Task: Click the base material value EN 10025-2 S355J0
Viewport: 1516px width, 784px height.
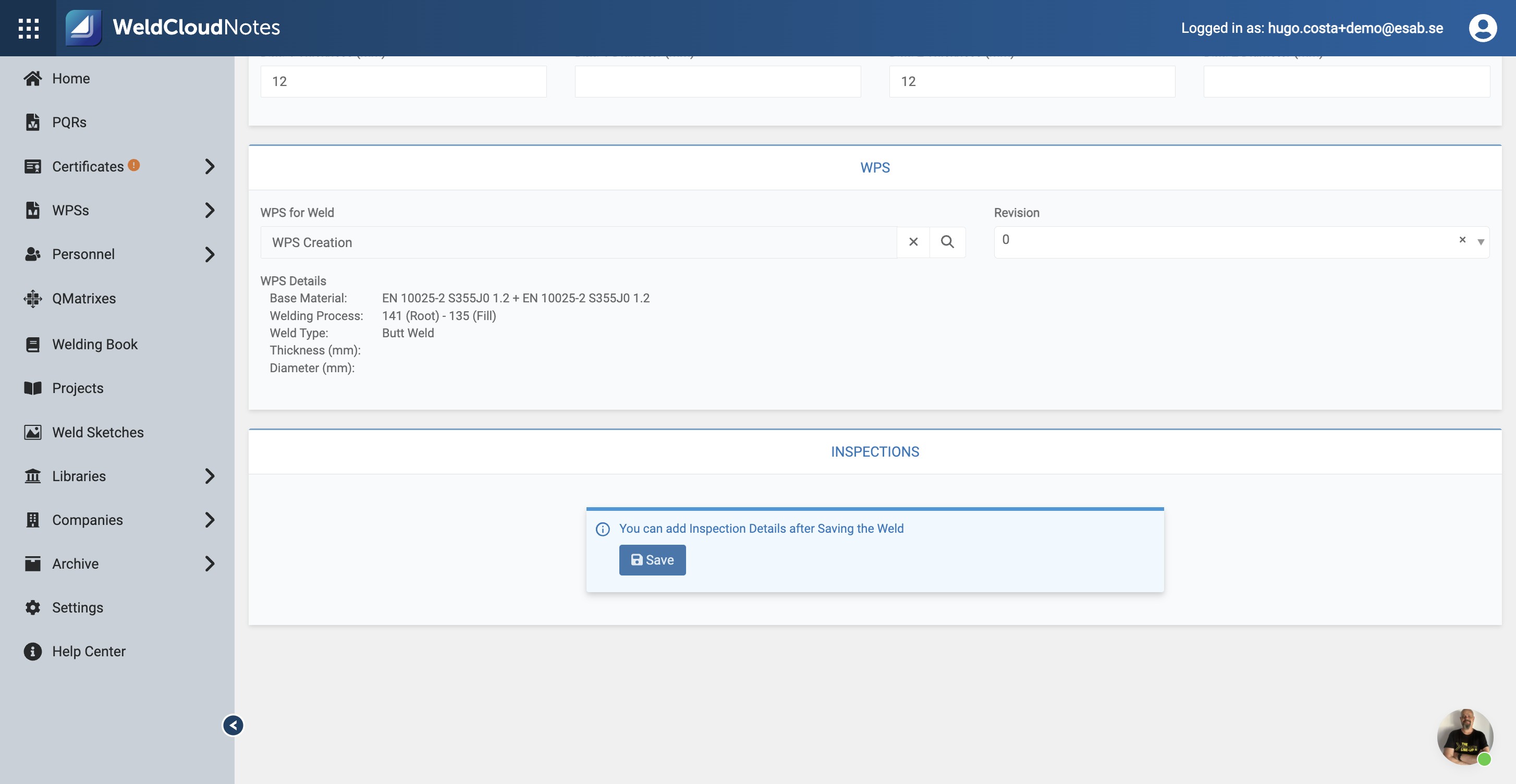Action: point(516,298)
